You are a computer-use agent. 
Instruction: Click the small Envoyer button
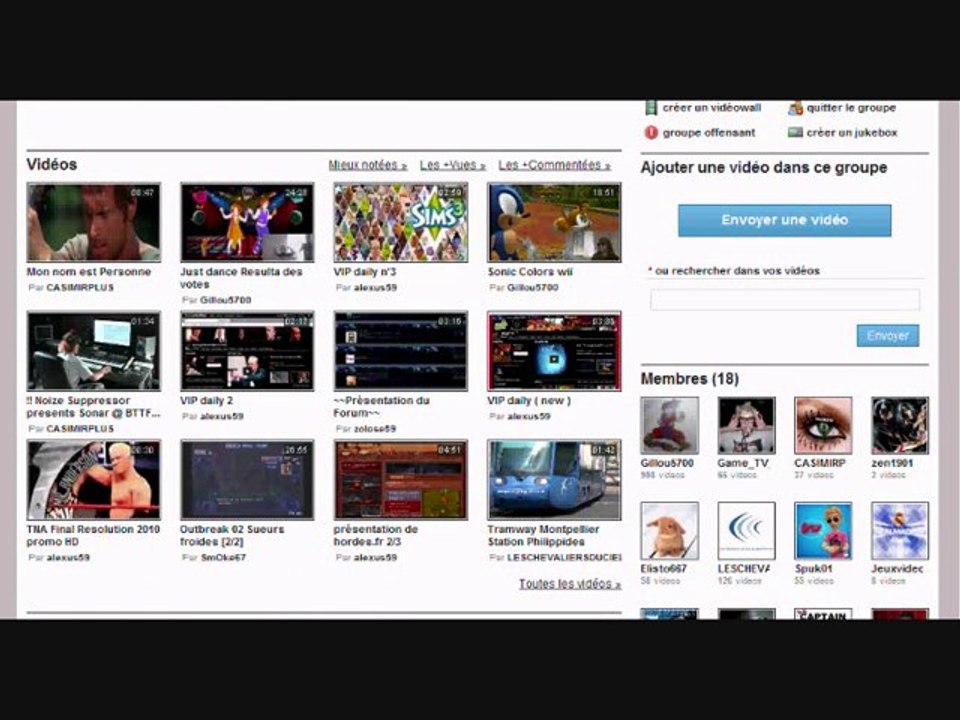[888, 336]
